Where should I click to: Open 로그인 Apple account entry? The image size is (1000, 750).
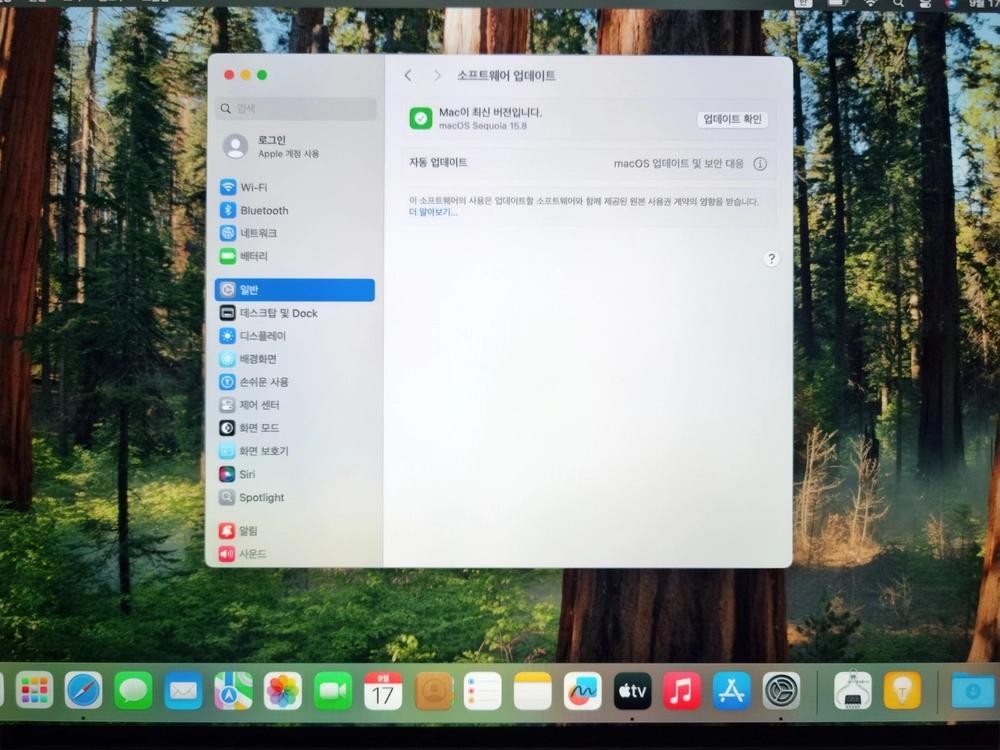click(x=295, y=146)
